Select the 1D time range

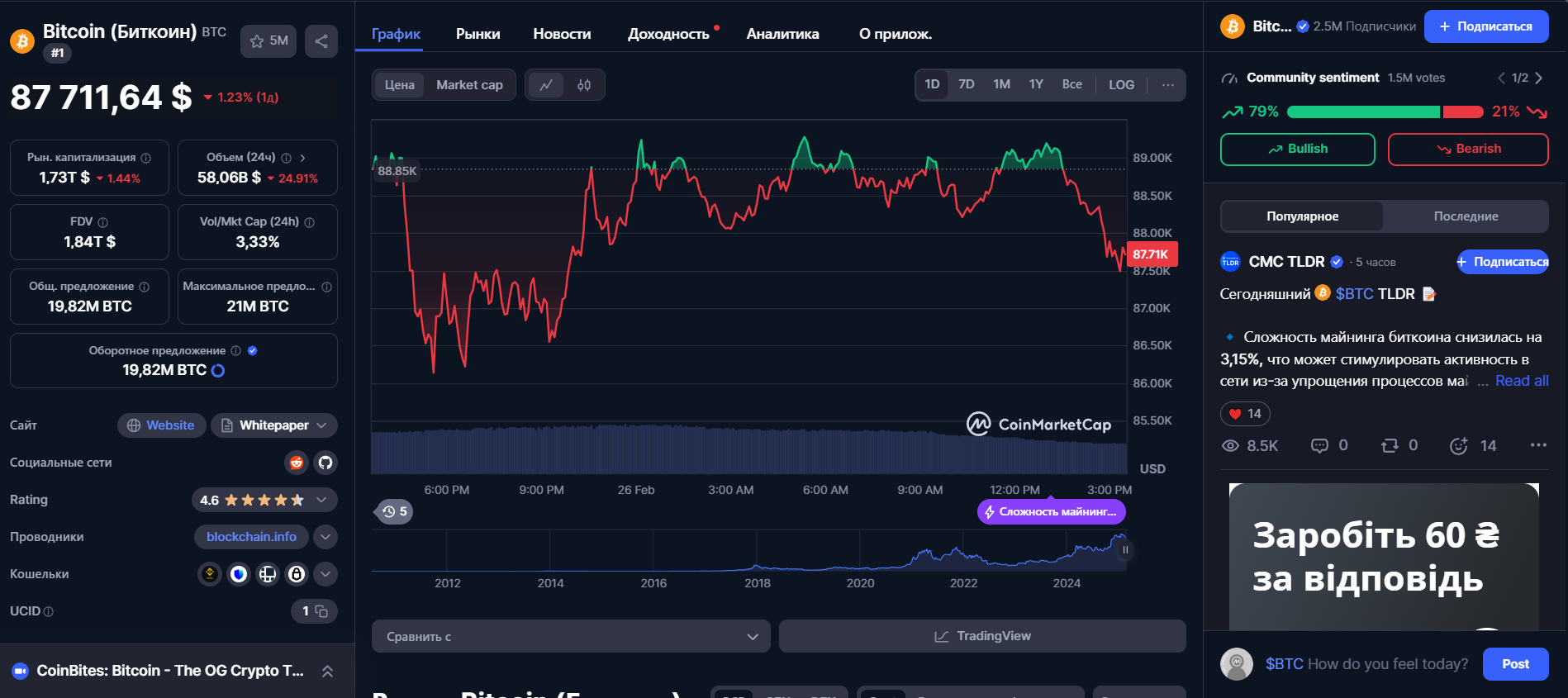[x=932, y=84]
